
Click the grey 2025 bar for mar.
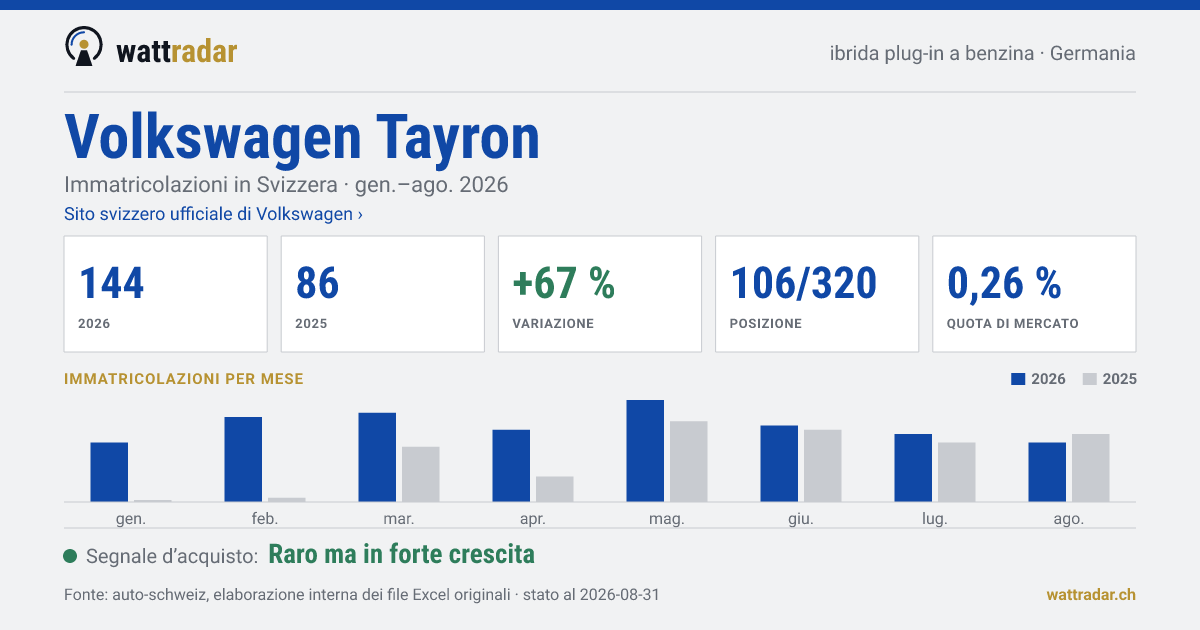(421, 474)
